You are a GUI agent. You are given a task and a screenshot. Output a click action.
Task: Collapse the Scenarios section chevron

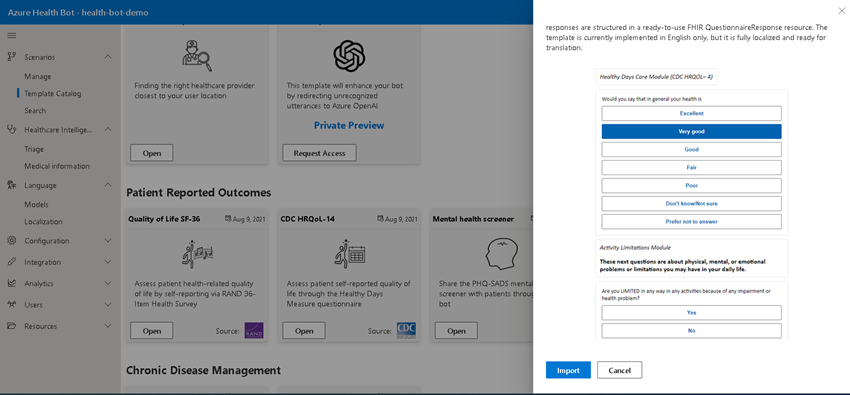(107, 57)
